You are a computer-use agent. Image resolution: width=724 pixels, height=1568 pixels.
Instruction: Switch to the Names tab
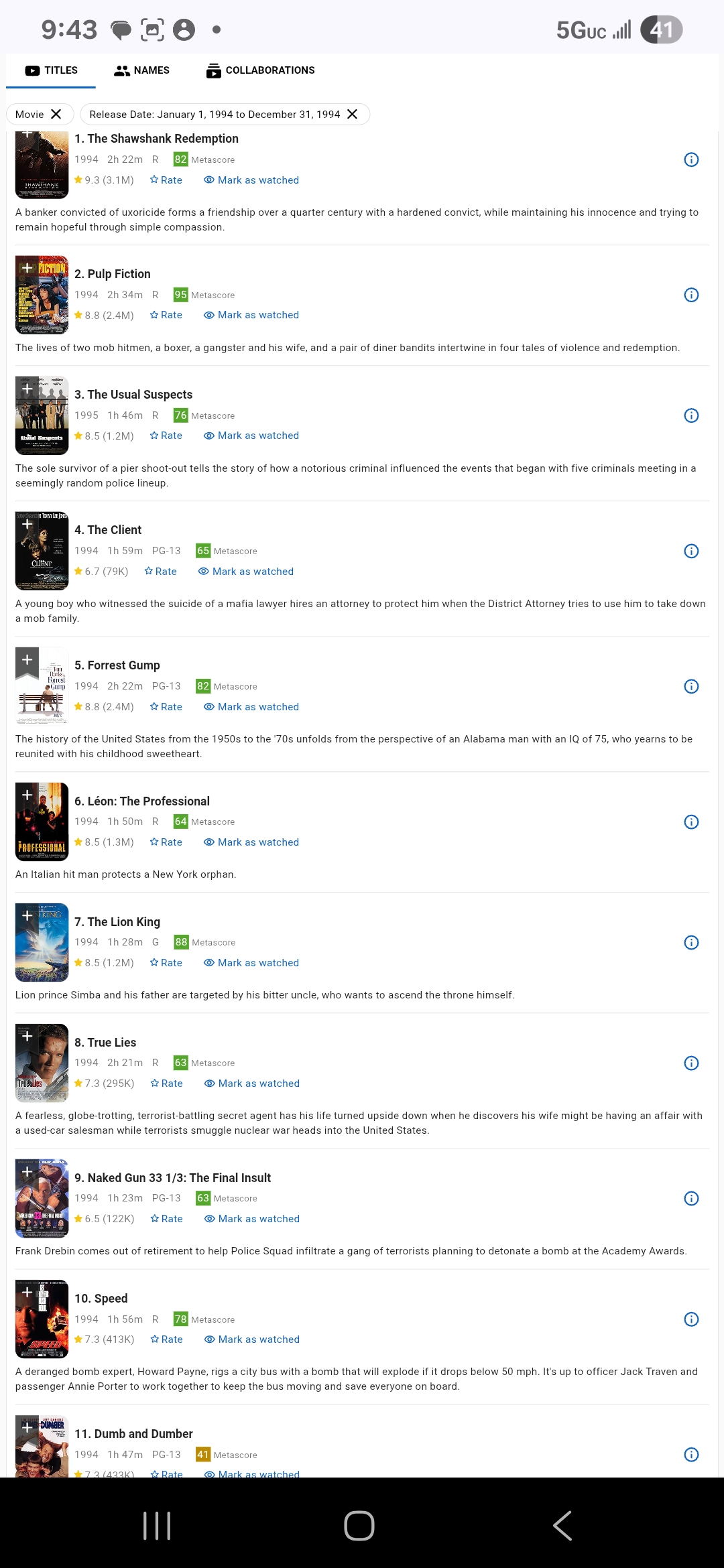[142, 70]
